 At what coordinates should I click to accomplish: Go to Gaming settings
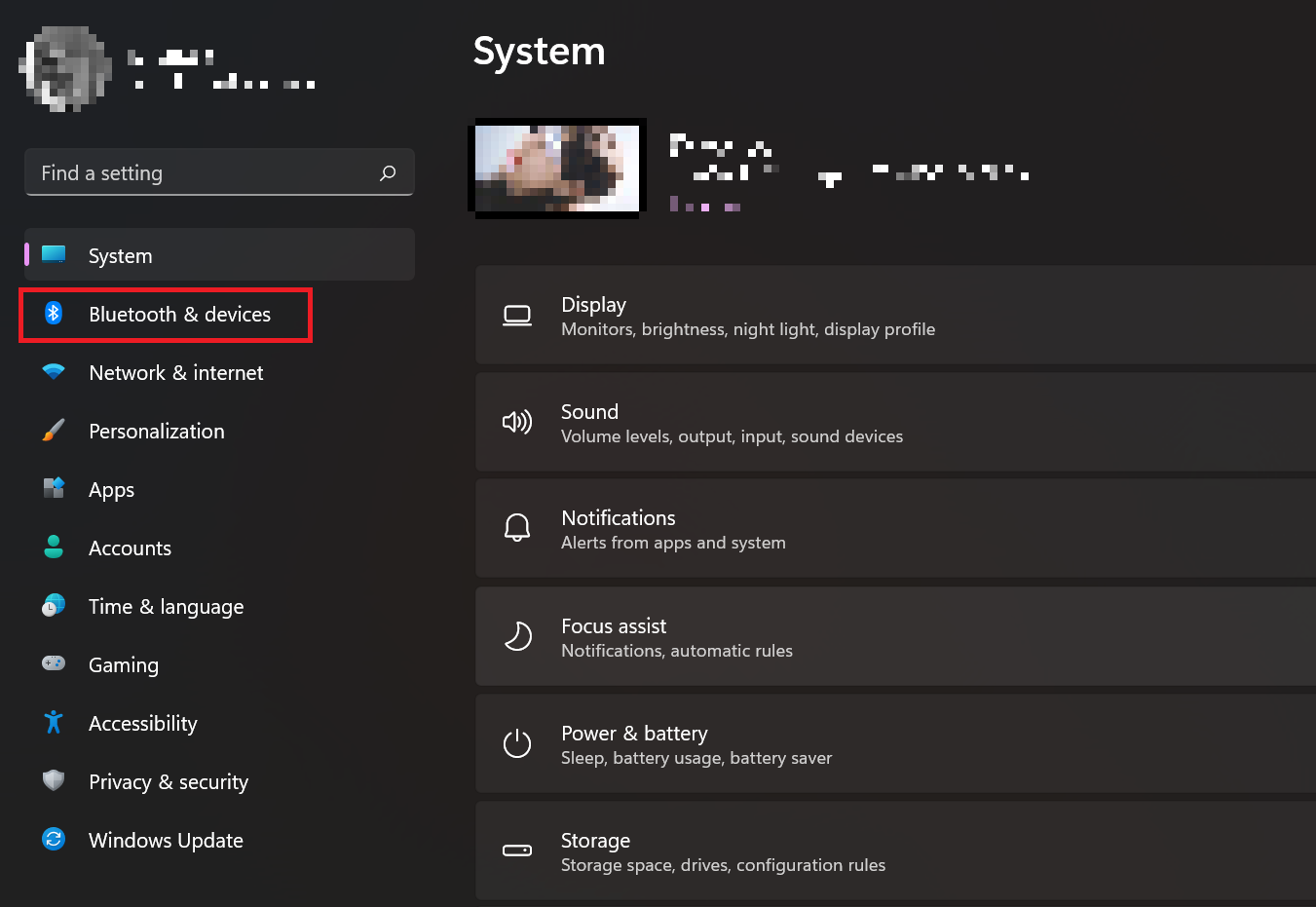tap(220, 665)
